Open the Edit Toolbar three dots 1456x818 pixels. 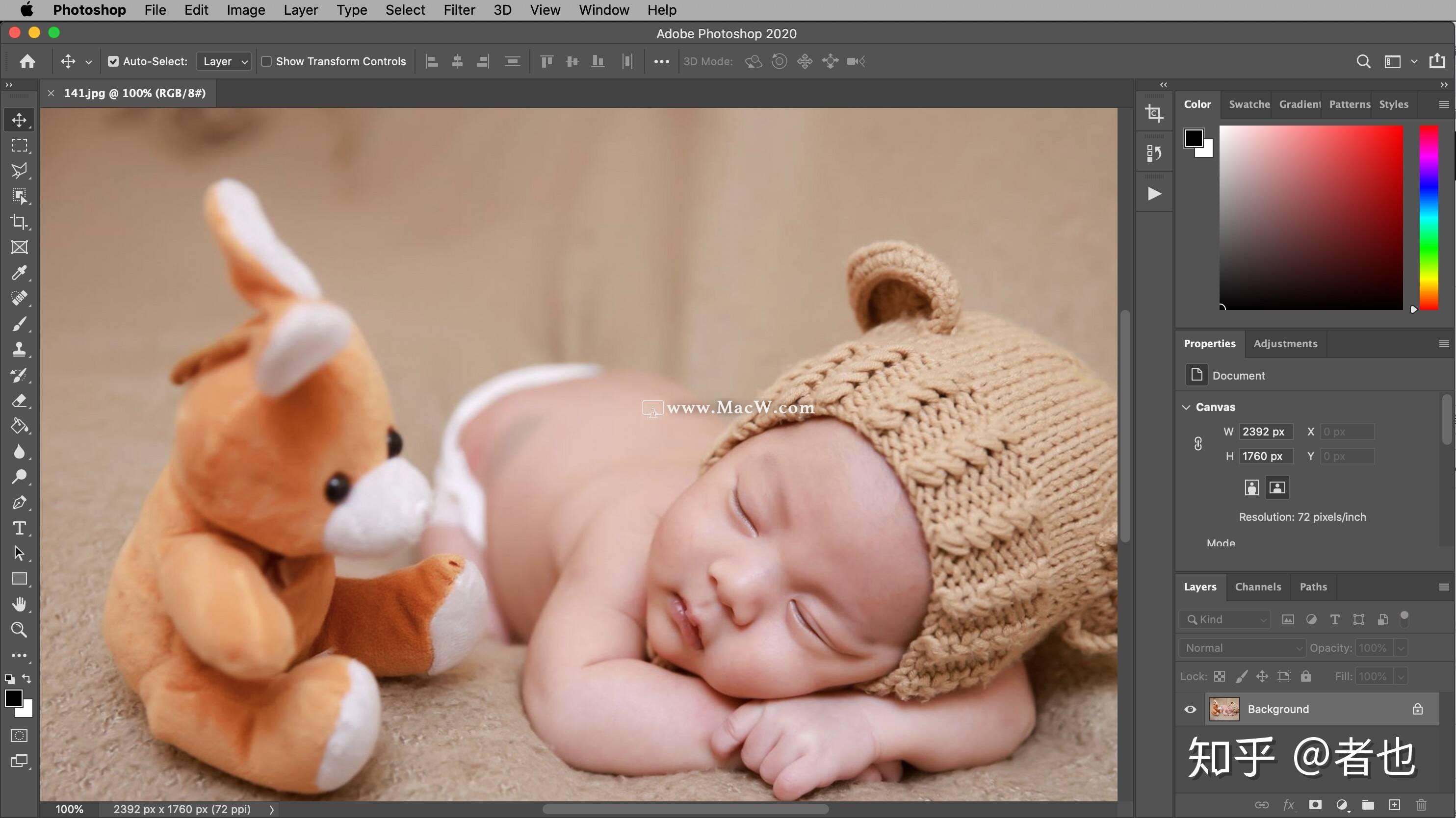click(19, 656)
